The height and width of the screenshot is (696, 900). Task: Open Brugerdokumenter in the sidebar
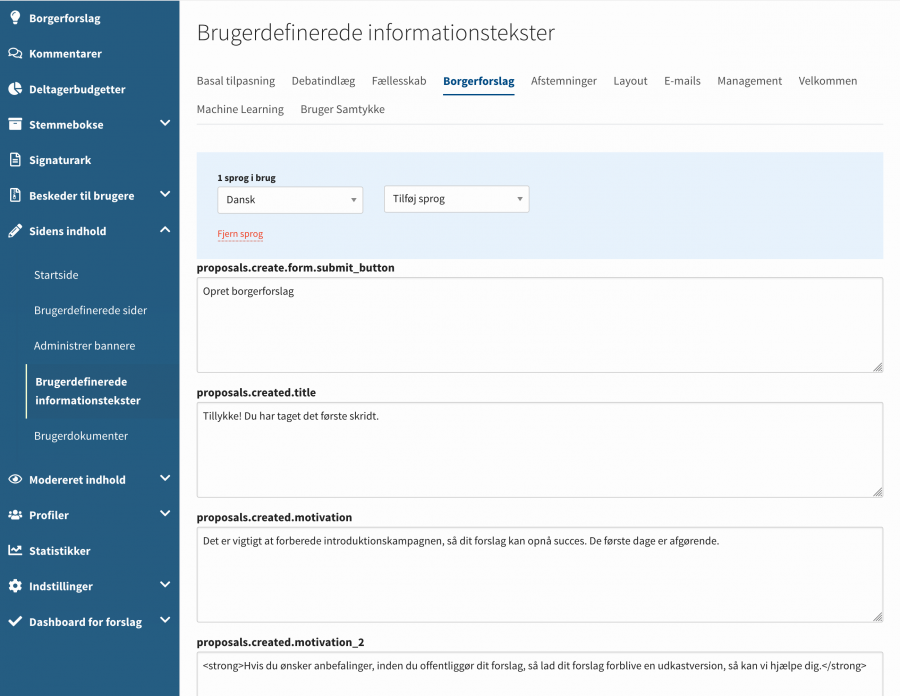tap(81, 435)
